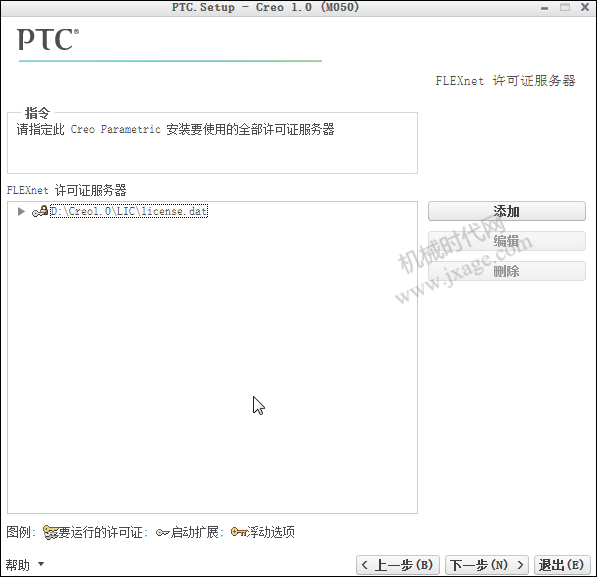Click the right chevron on 下一步 button
Image resolution: width=597 pixels, height=577 pixels.
[520, 565]
